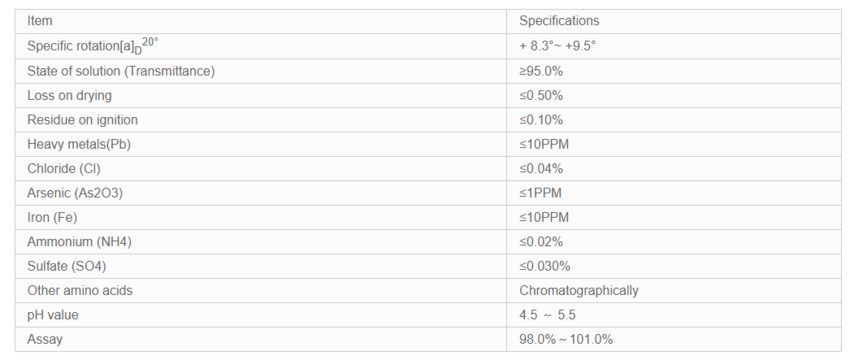The width and height of the screenshot is (859, 360).
Task: Click the ≤0.50% loss on drying value
Action: [x=541, y=96]
